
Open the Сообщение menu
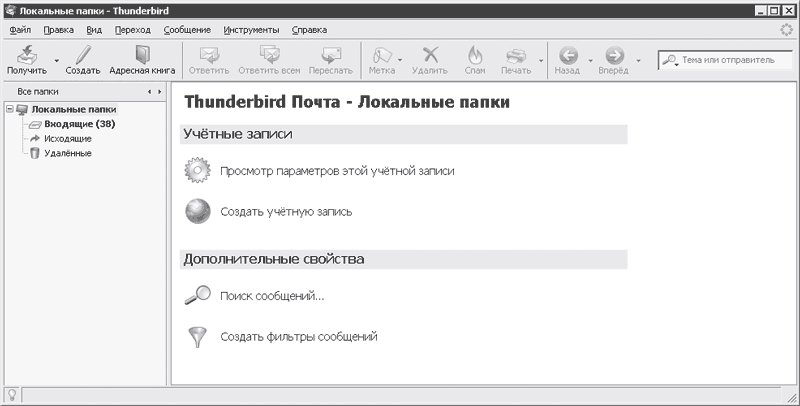[188, 30]
